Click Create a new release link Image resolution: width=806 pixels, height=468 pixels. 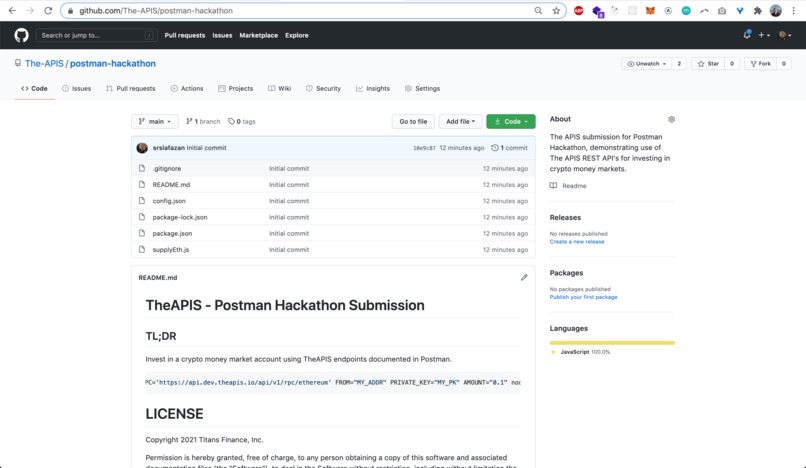point(577,242)
